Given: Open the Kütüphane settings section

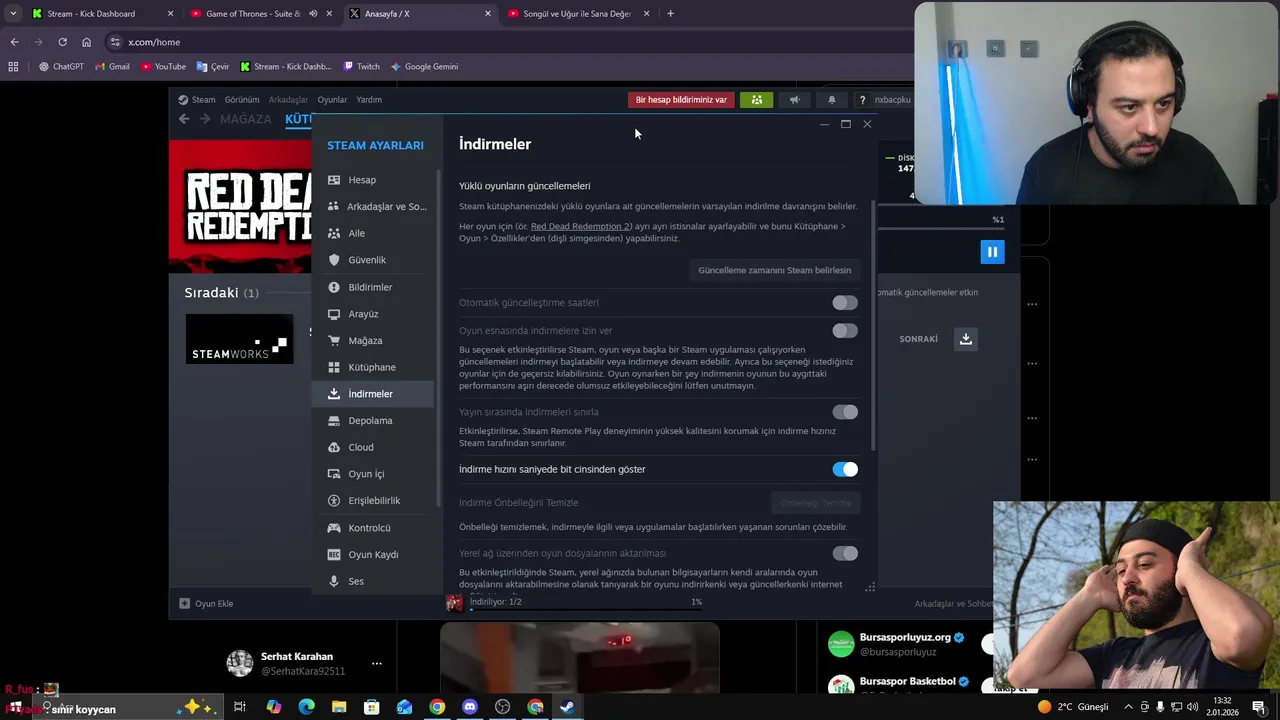Looking at the screenshot, I should (373, 367).
